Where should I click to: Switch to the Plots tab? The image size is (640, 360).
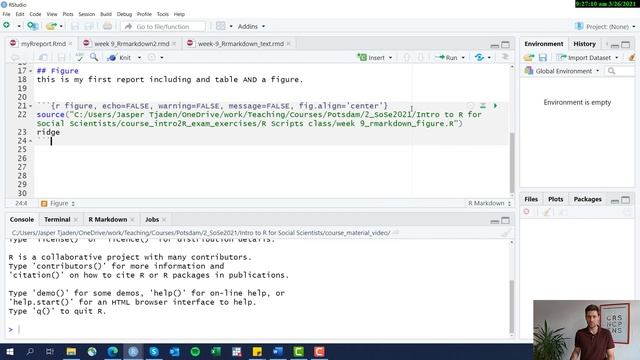pyautogui.click(x=556, y=199)
